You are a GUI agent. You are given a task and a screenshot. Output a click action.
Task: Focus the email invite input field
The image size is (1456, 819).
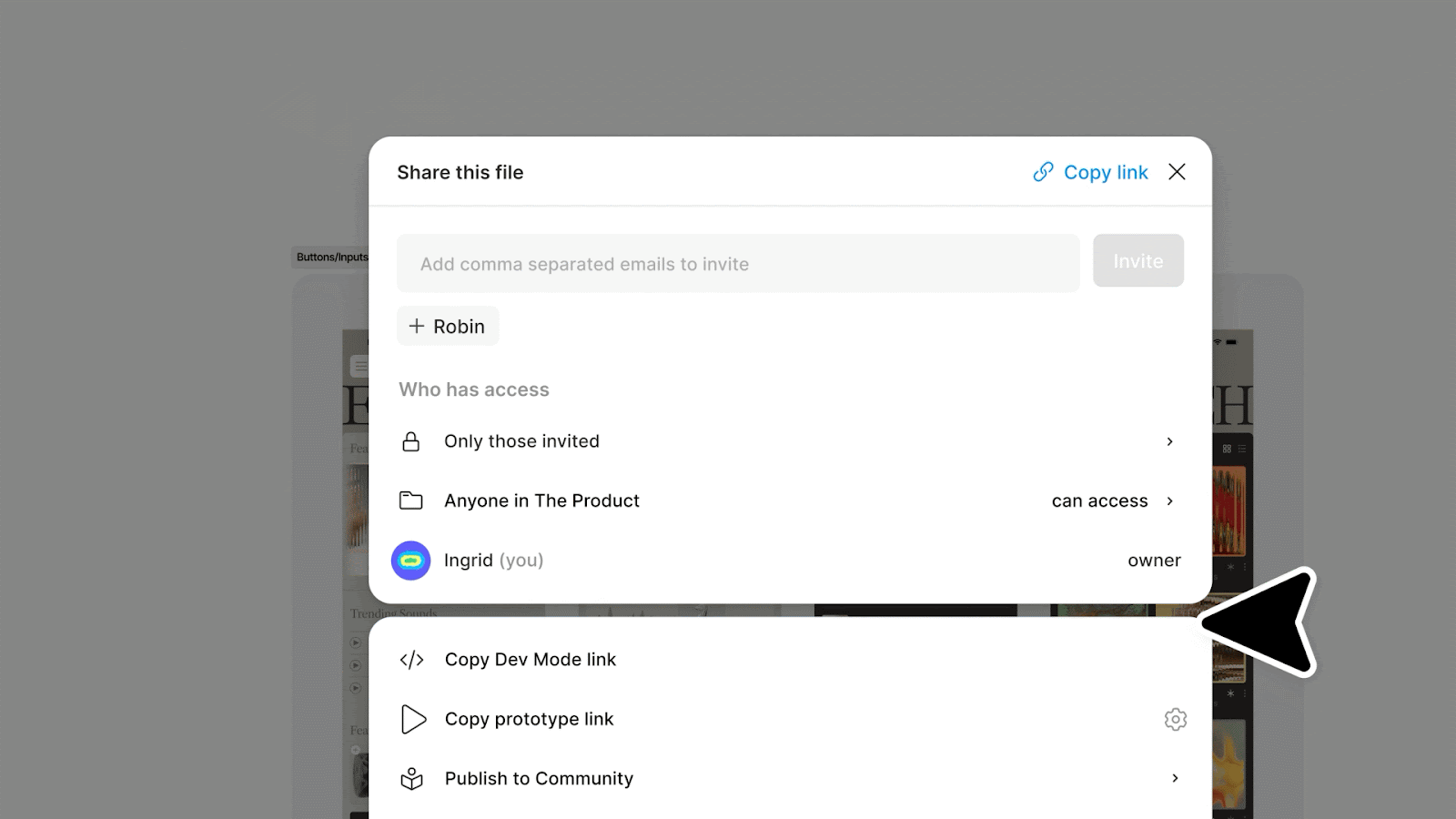[737, 264]
